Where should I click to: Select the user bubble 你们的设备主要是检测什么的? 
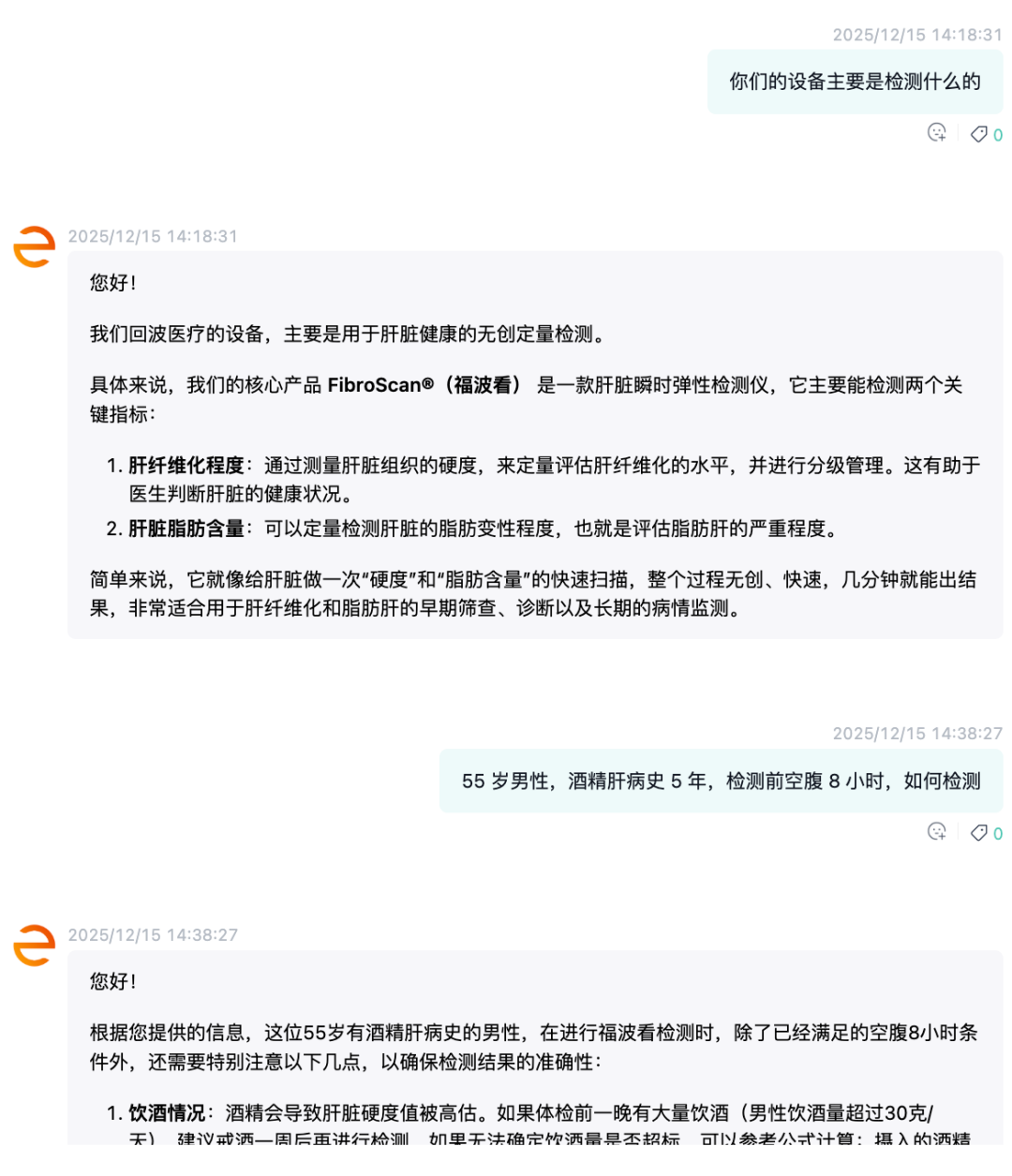tap(856, 82)
